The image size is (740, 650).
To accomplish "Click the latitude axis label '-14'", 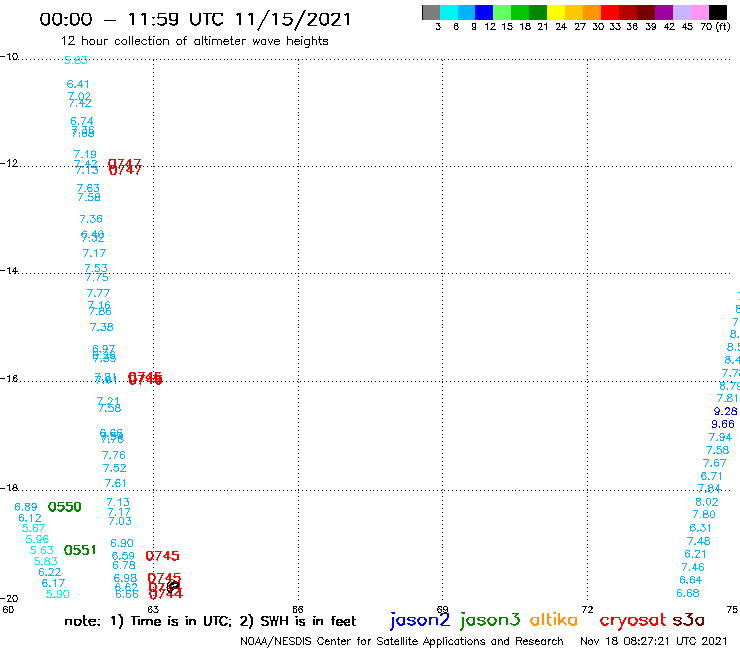I will (9, 270).
